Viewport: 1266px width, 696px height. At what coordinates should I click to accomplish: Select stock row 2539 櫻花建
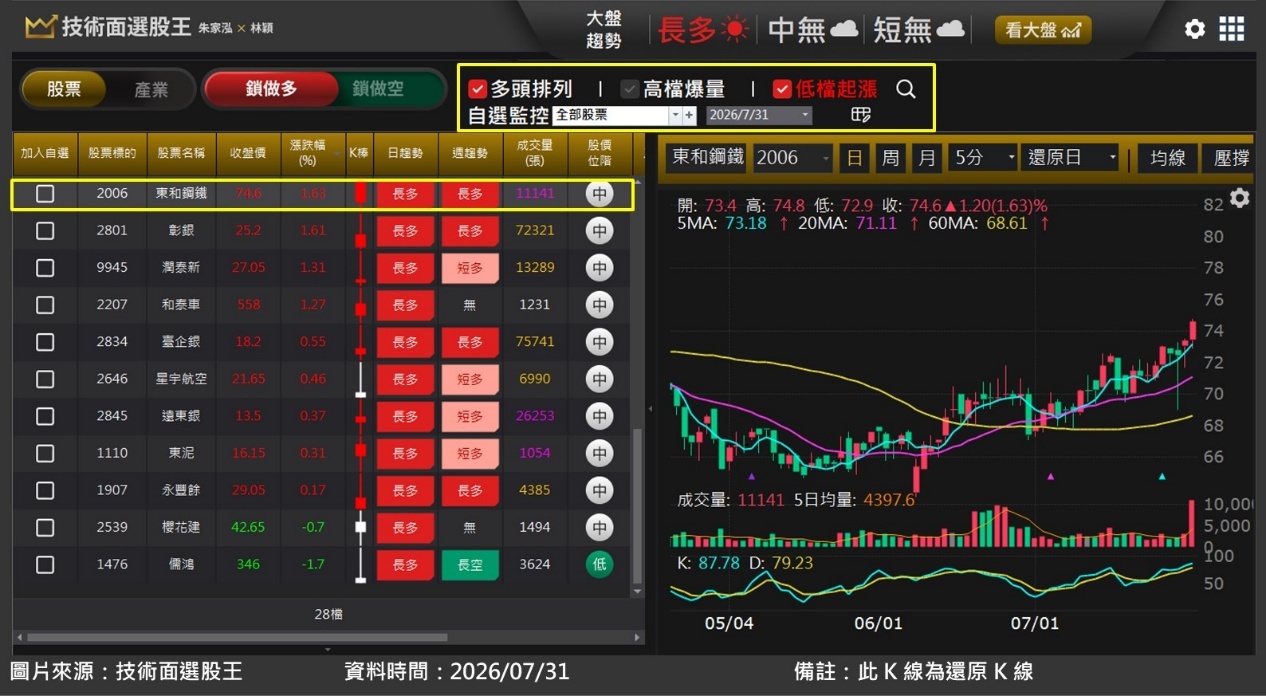click(322, 527)
